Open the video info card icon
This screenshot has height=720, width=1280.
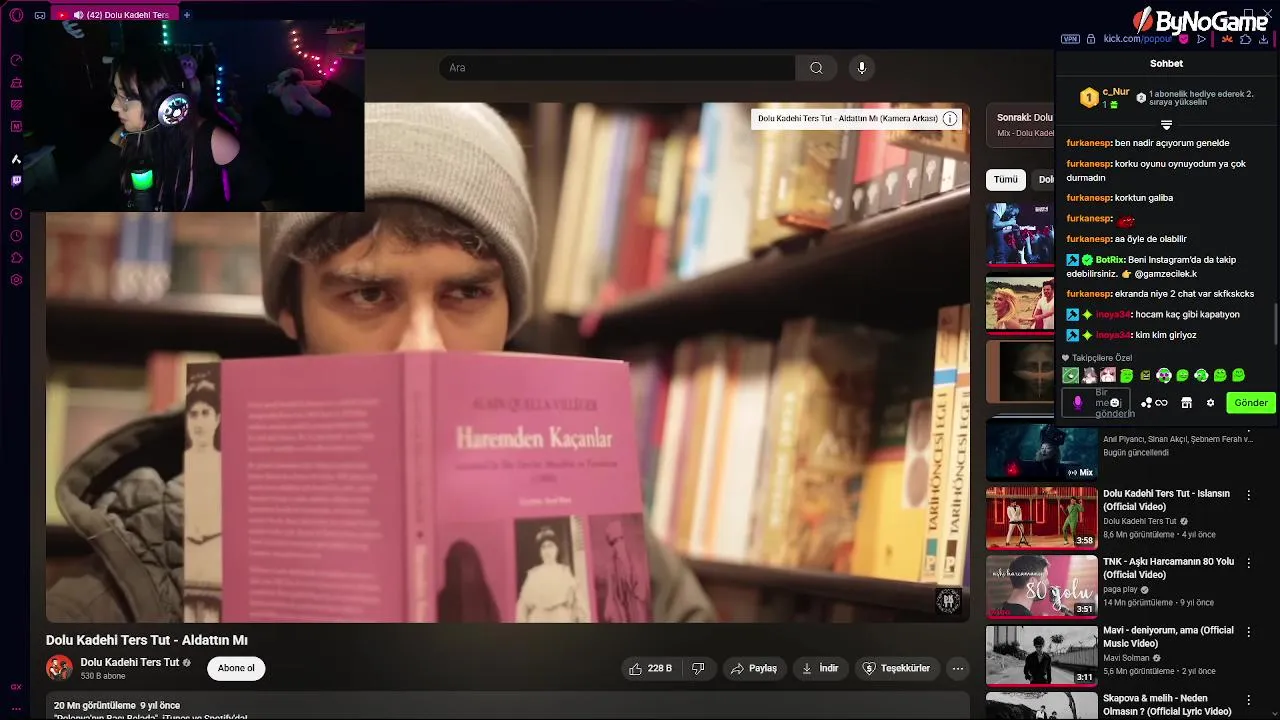[950, 118]
